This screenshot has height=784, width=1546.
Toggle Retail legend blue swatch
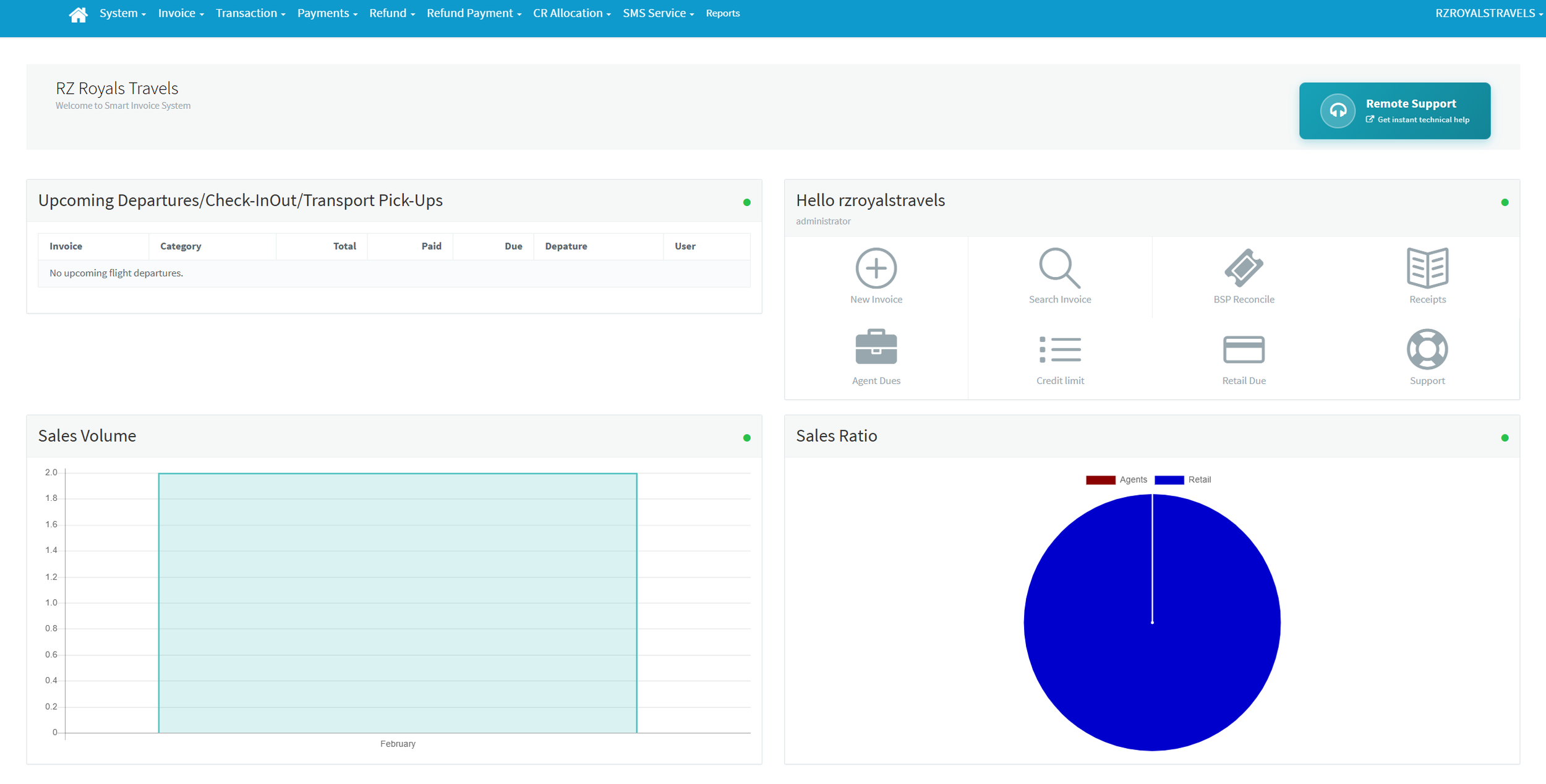click(x=1169, y=480)
